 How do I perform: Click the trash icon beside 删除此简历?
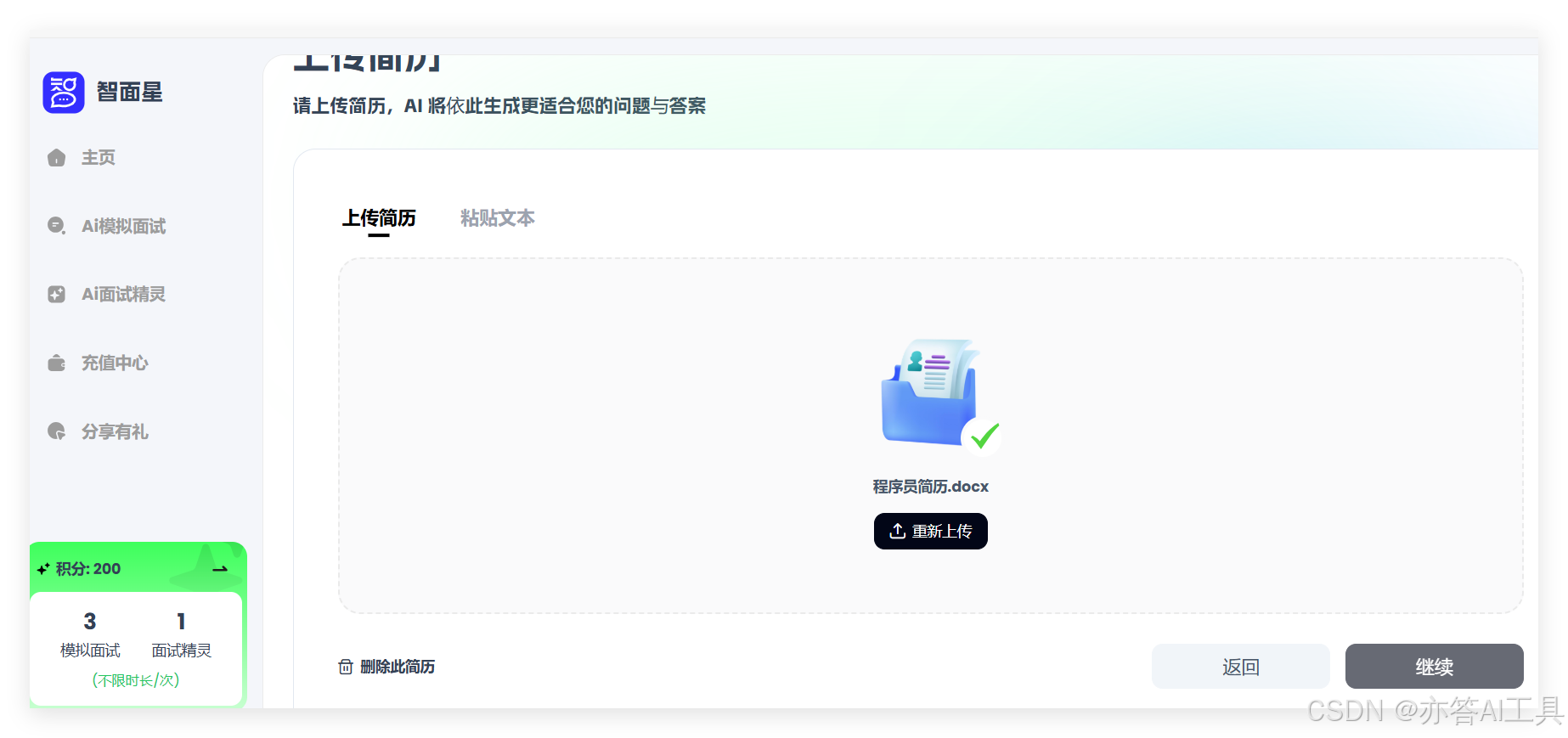coord(346,667)
